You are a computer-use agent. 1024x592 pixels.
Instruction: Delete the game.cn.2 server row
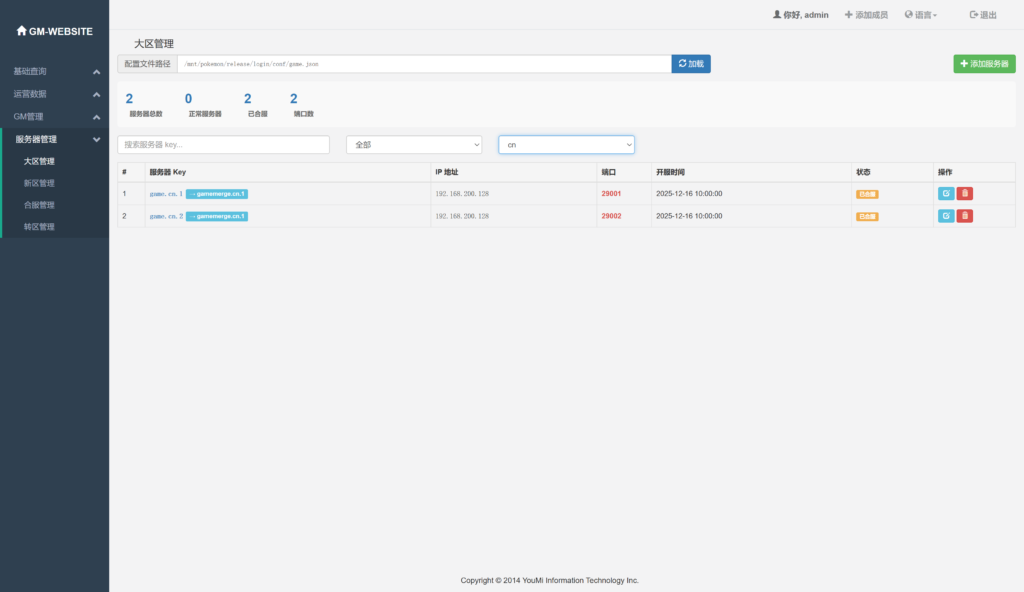964,216
